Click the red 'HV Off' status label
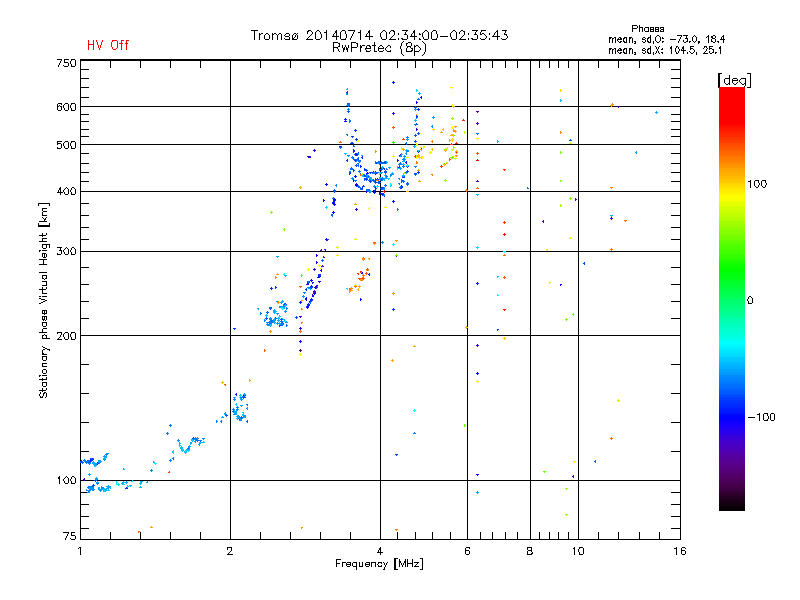 tap(108, 45)
